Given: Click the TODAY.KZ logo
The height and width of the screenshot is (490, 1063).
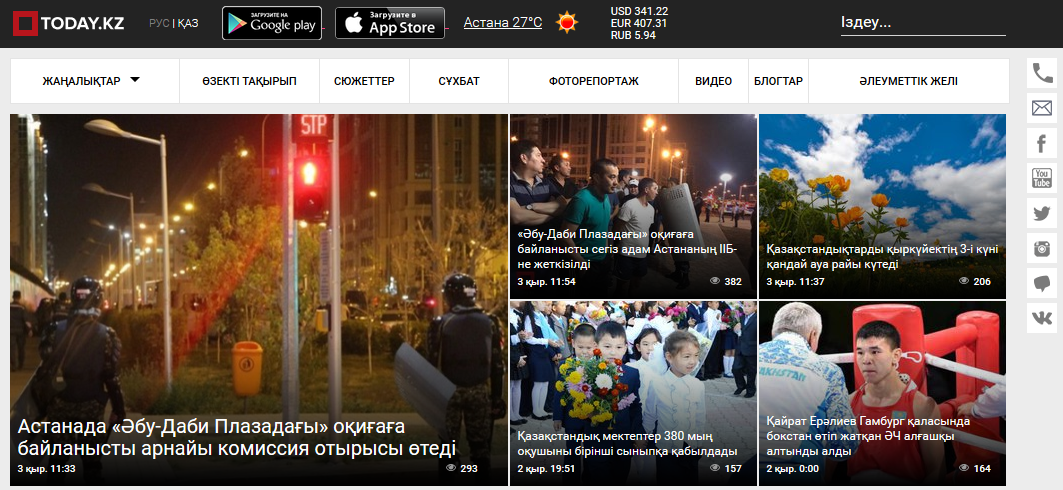Looking at the screenshot, I should tap(68, 23).
